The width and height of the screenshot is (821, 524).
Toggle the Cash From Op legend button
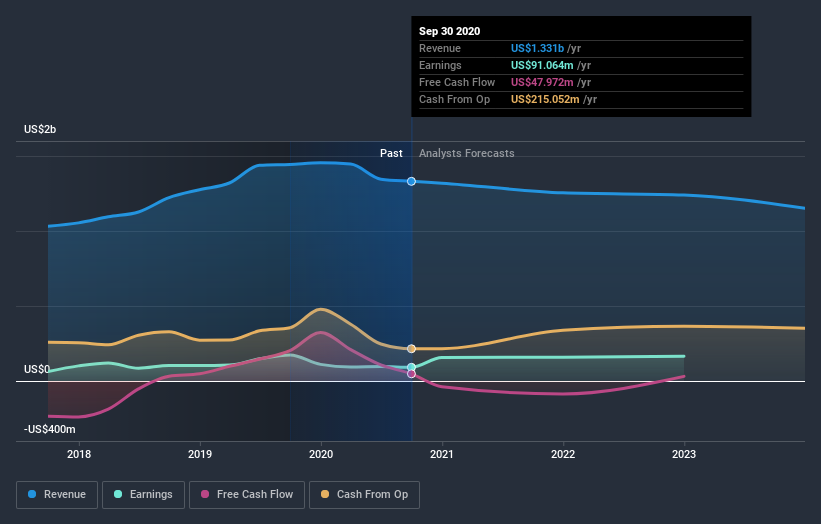coord(364,495)
